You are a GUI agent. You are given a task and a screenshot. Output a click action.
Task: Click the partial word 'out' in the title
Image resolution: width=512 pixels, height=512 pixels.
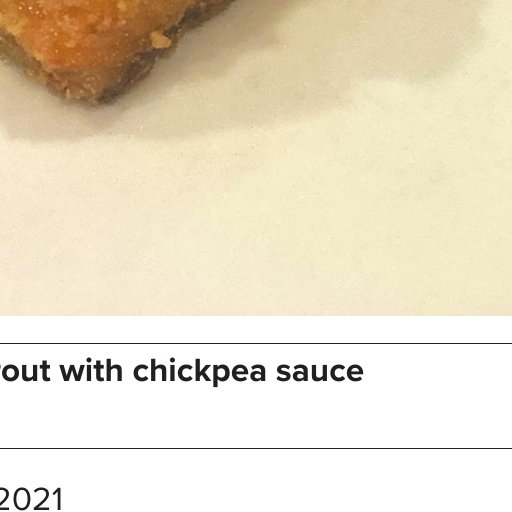tap(25, 371)
